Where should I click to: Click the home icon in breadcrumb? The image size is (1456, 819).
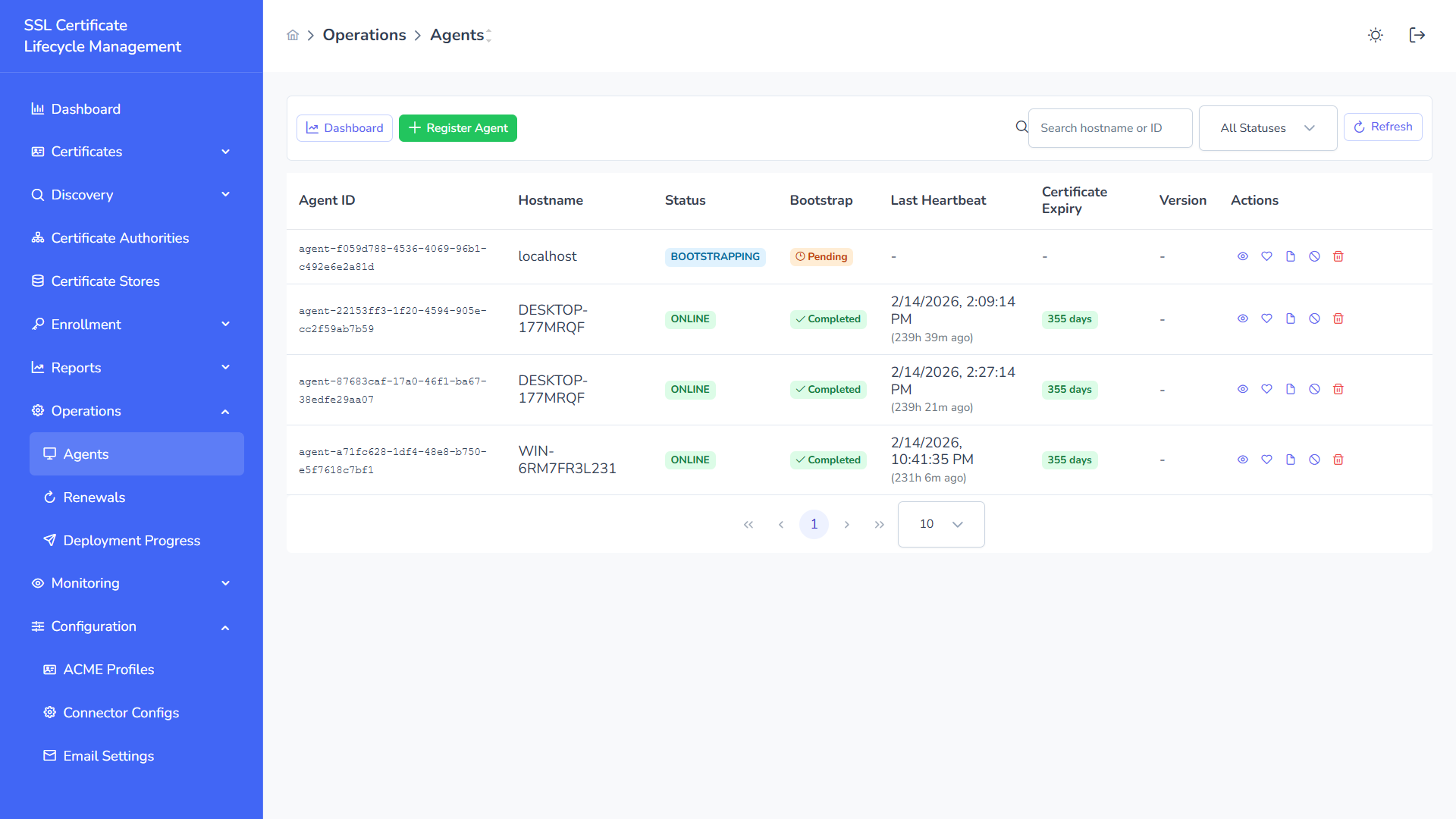click(293, 35)
